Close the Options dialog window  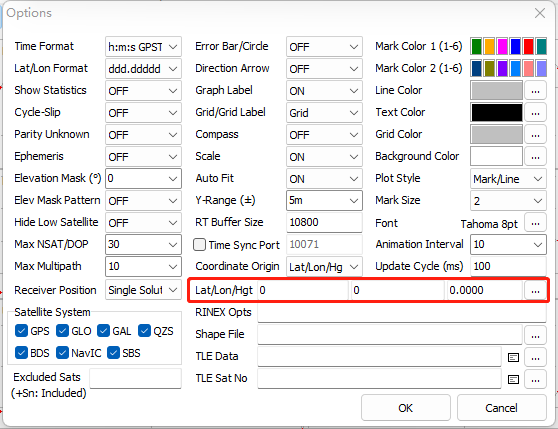[x=540, y=13]
